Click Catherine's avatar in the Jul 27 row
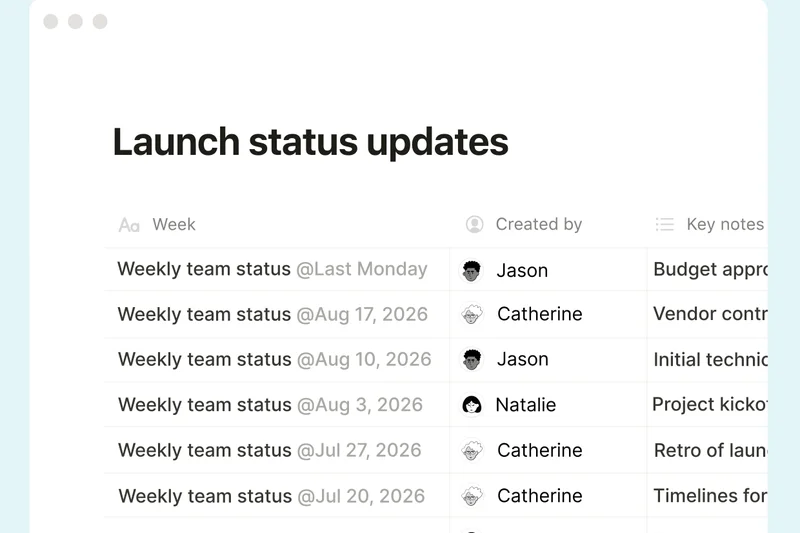Image resolution: width=800 pixels, height=533 pixels. 472,451
